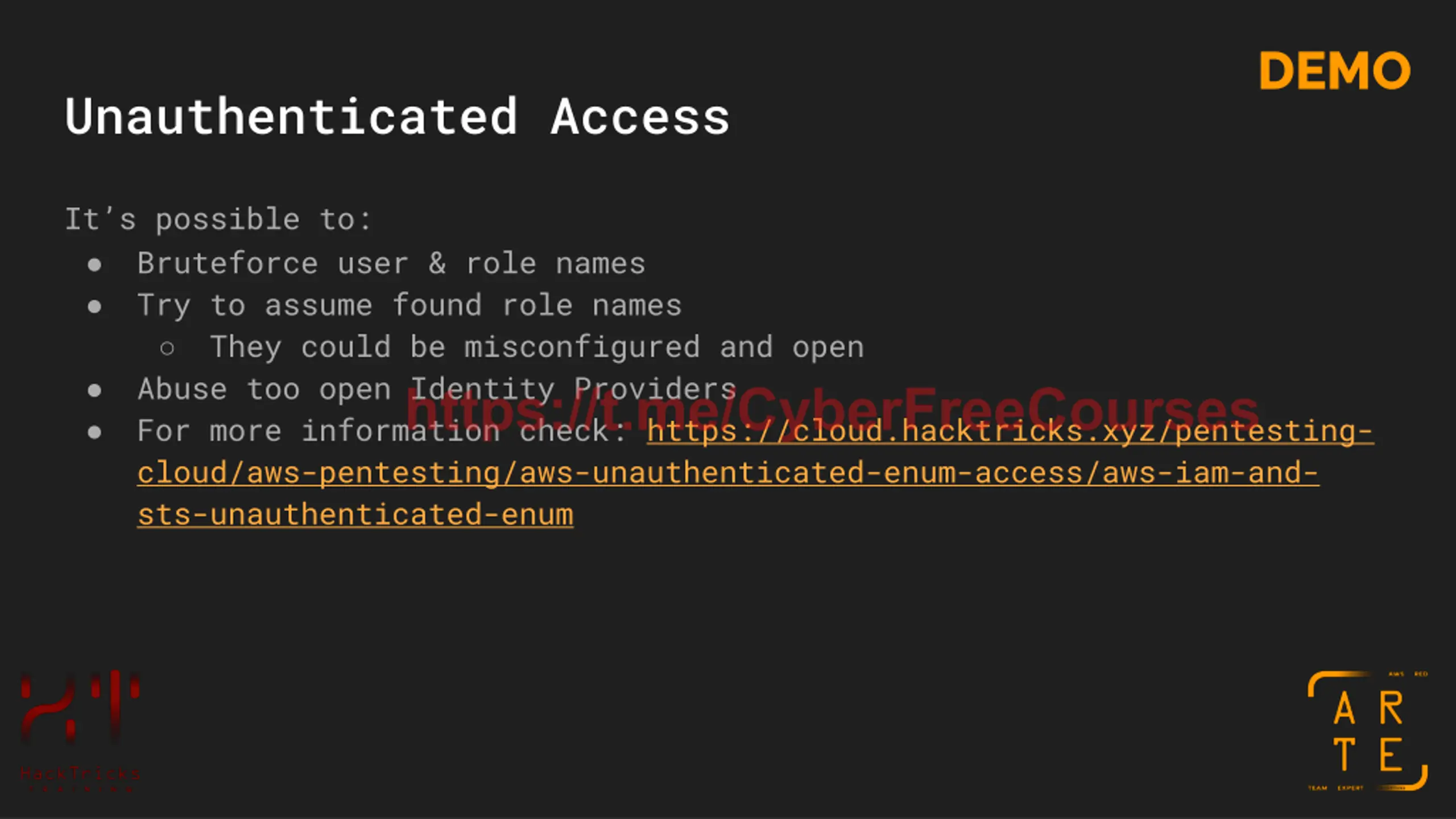The image size is (1456, 819).
Task: Click the orange DEMO label
Action: 1335,71
